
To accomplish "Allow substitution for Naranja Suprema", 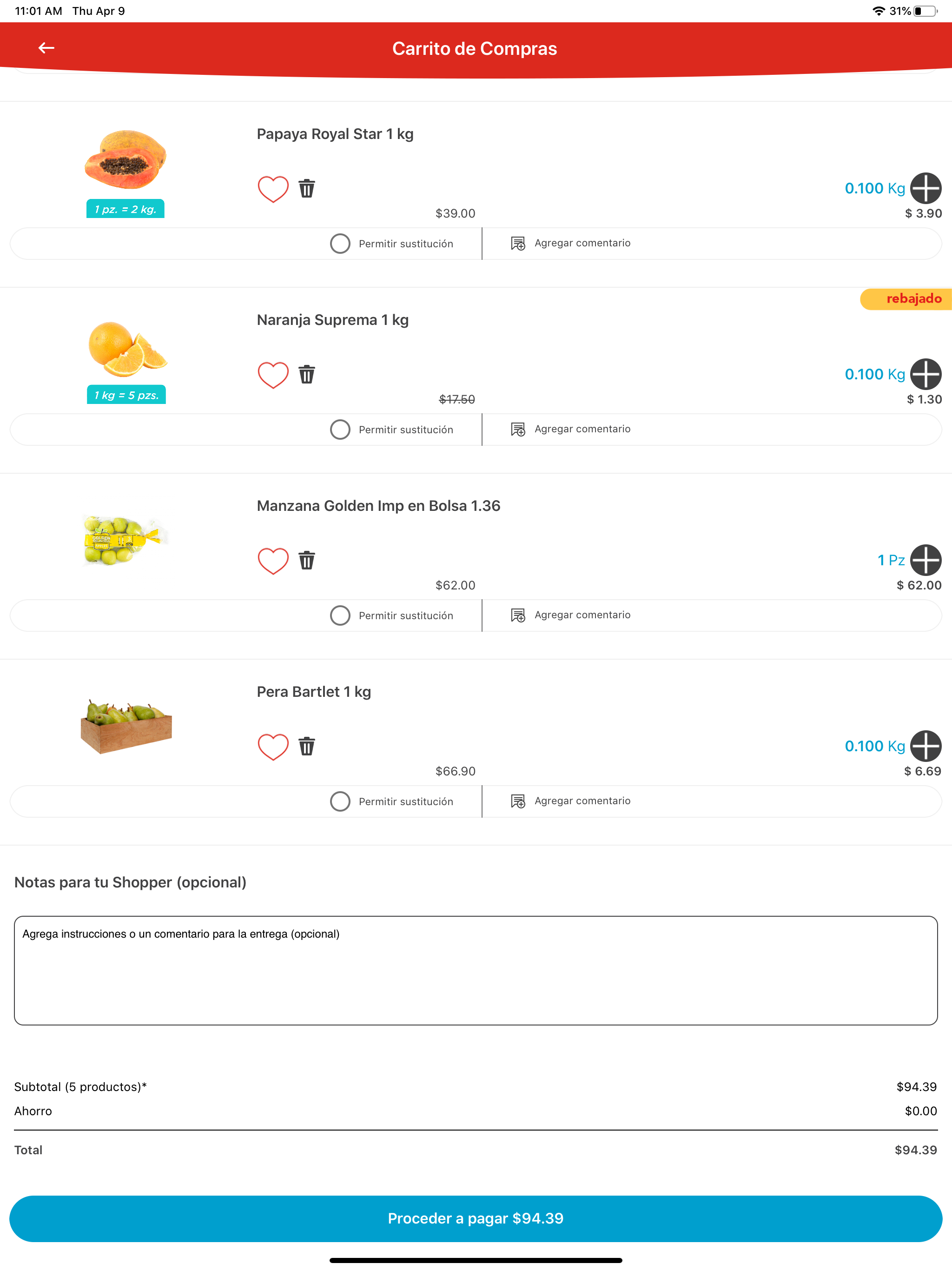I will pyautogui.click(x=340, y=430).
